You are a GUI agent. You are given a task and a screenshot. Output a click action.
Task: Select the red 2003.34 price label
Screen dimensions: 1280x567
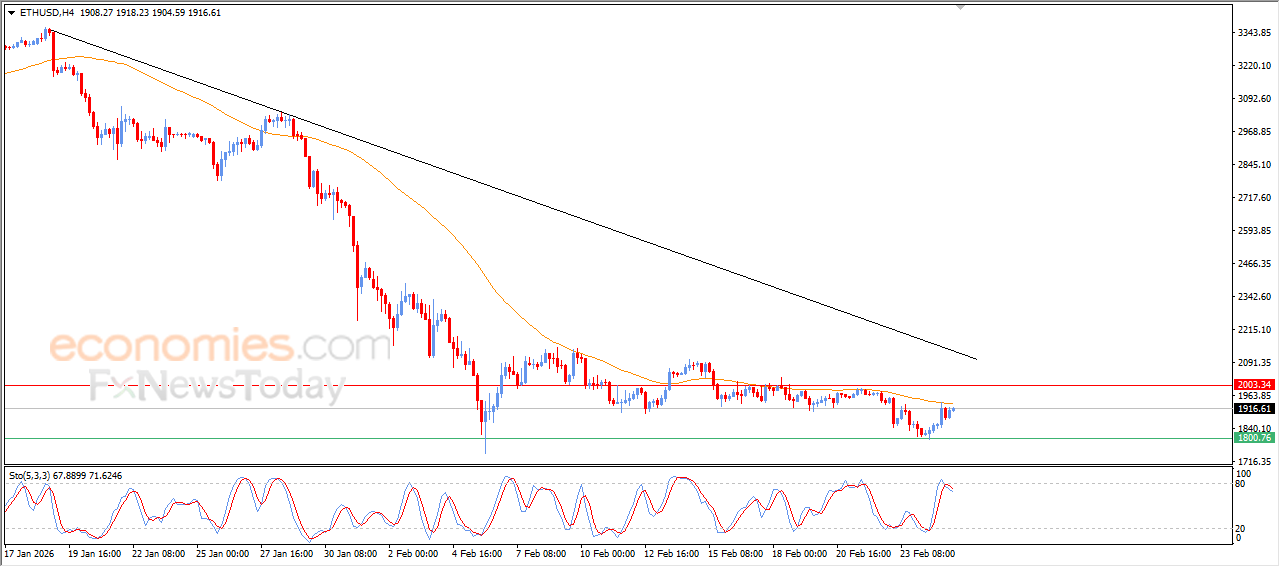[1253, 385]
